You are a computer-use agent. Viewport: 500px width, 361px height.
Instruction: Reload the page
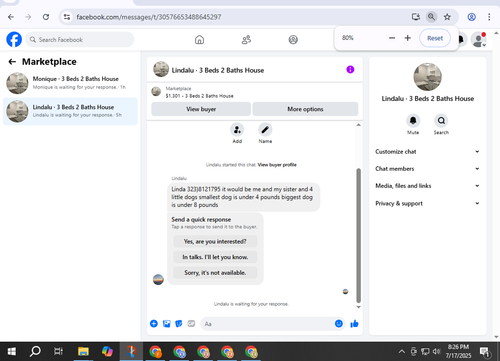click(x=46, y=17)
